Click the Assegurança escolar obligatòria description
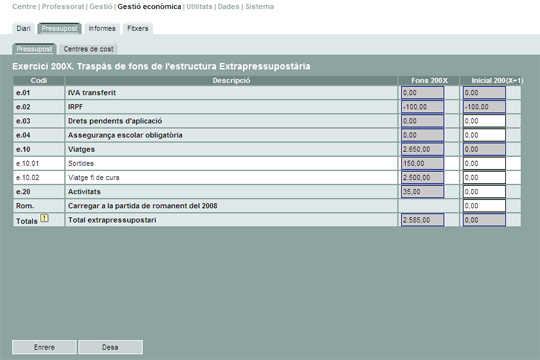The height and width of the screenshot is (360, 540). coord(125,135)
